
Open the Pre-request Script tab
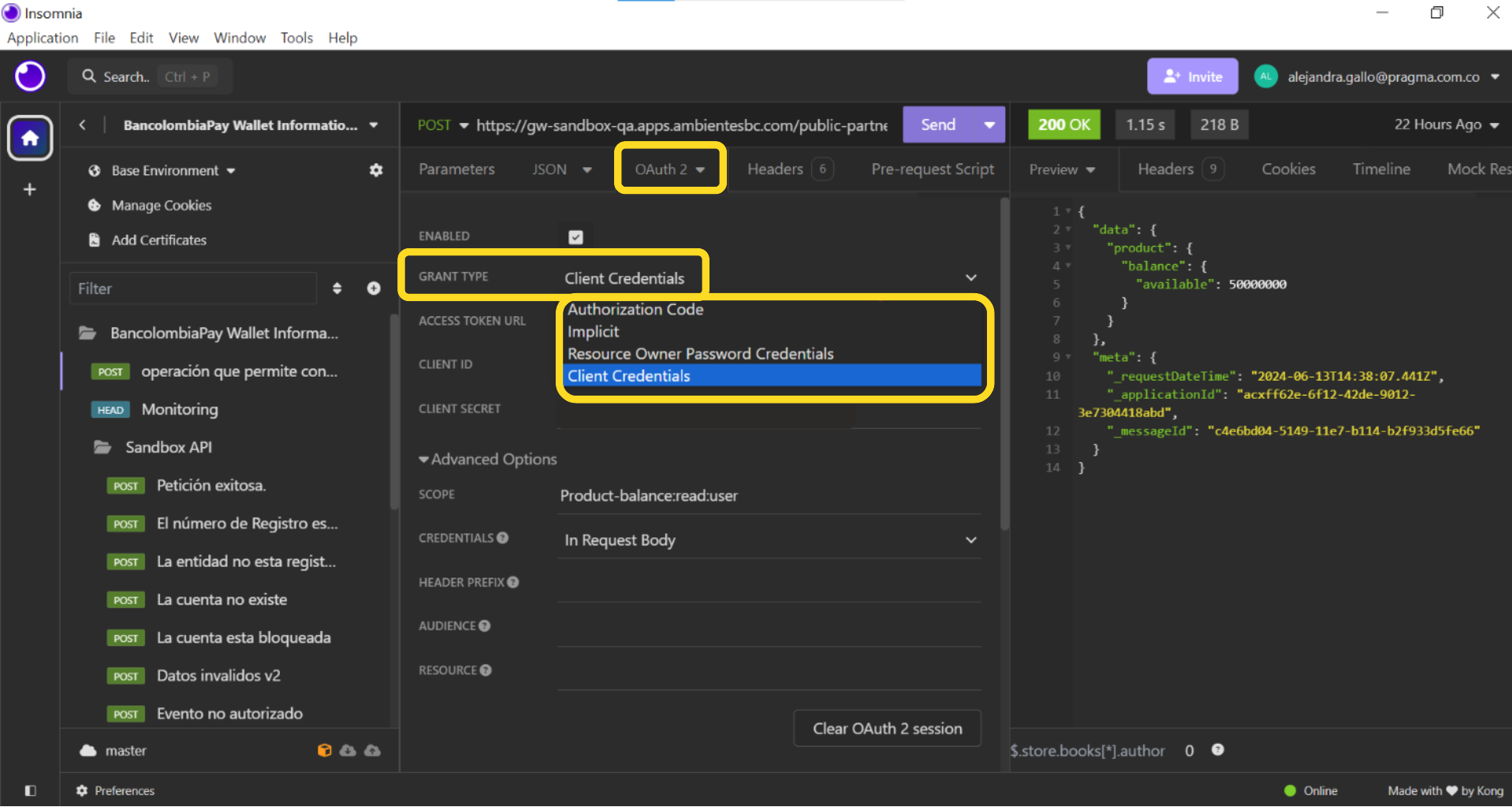tap(933, 169)
